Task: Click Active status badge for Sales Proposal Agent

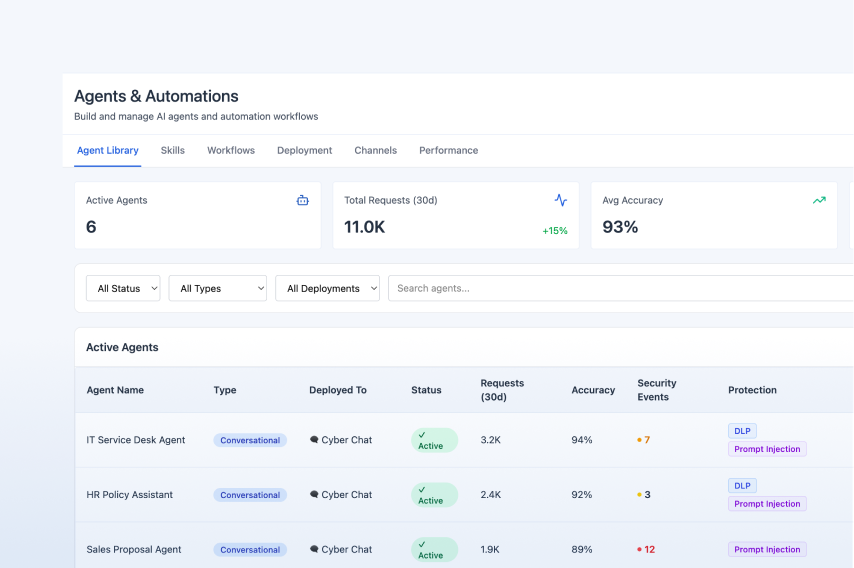Action: click(434, 549)
